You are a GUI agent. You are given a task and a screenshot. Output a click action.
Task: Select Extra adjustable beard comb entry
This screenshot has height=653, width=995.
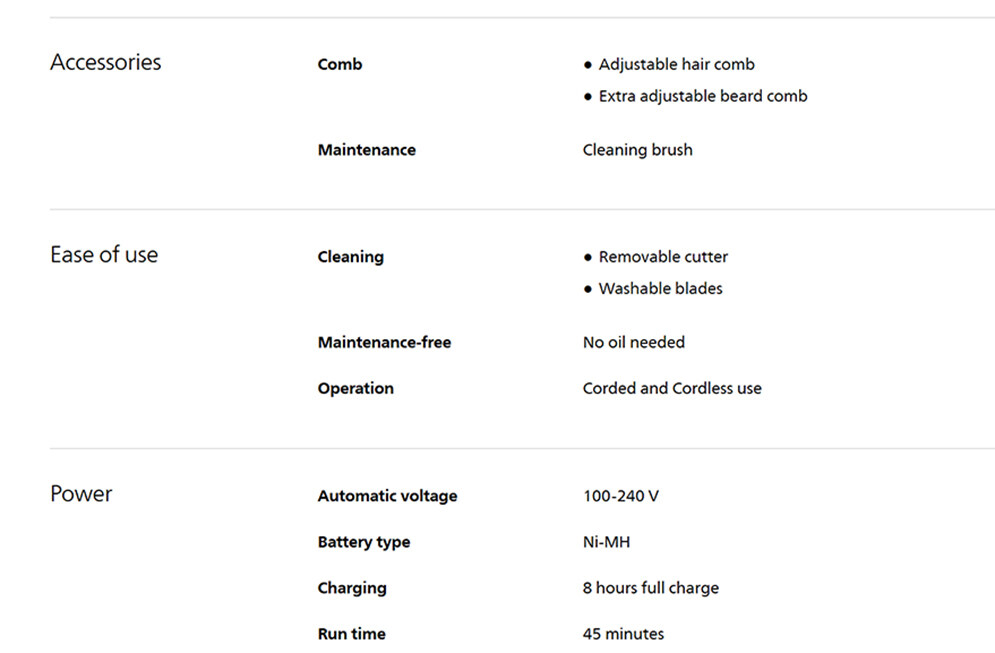pyautogui.click(x=702, y=96)
